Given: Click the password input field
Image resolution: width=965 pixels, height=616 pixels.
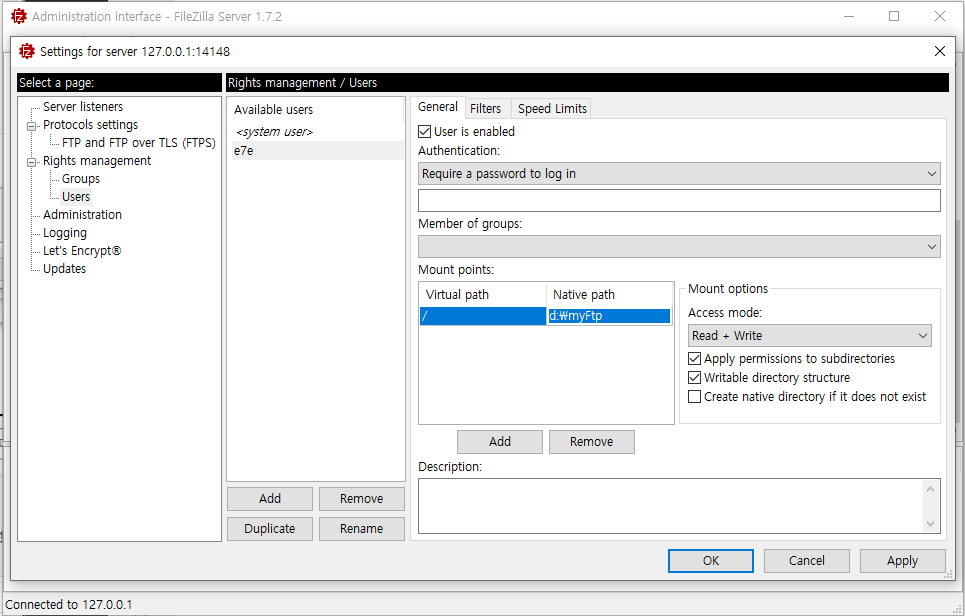Looking at the screenshot, I should click(x=679, y=201).
